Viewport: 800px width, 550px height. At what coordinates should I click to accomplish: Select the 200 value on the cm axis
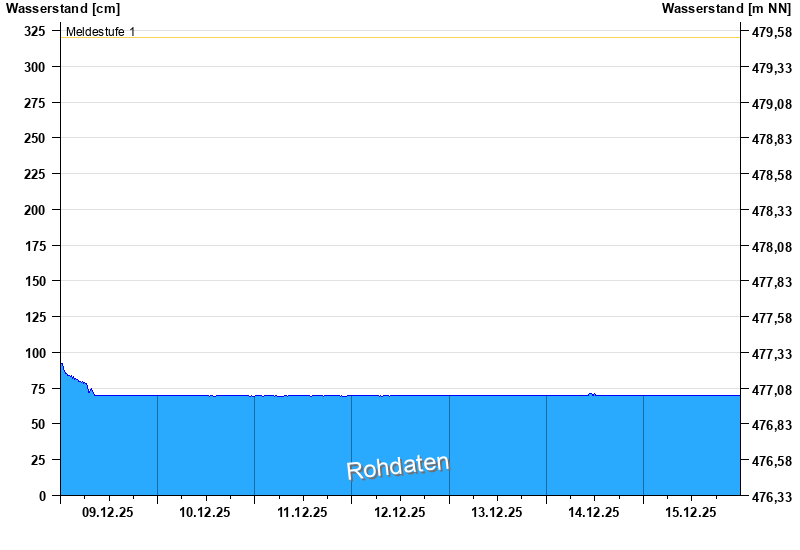click(34, 210)
